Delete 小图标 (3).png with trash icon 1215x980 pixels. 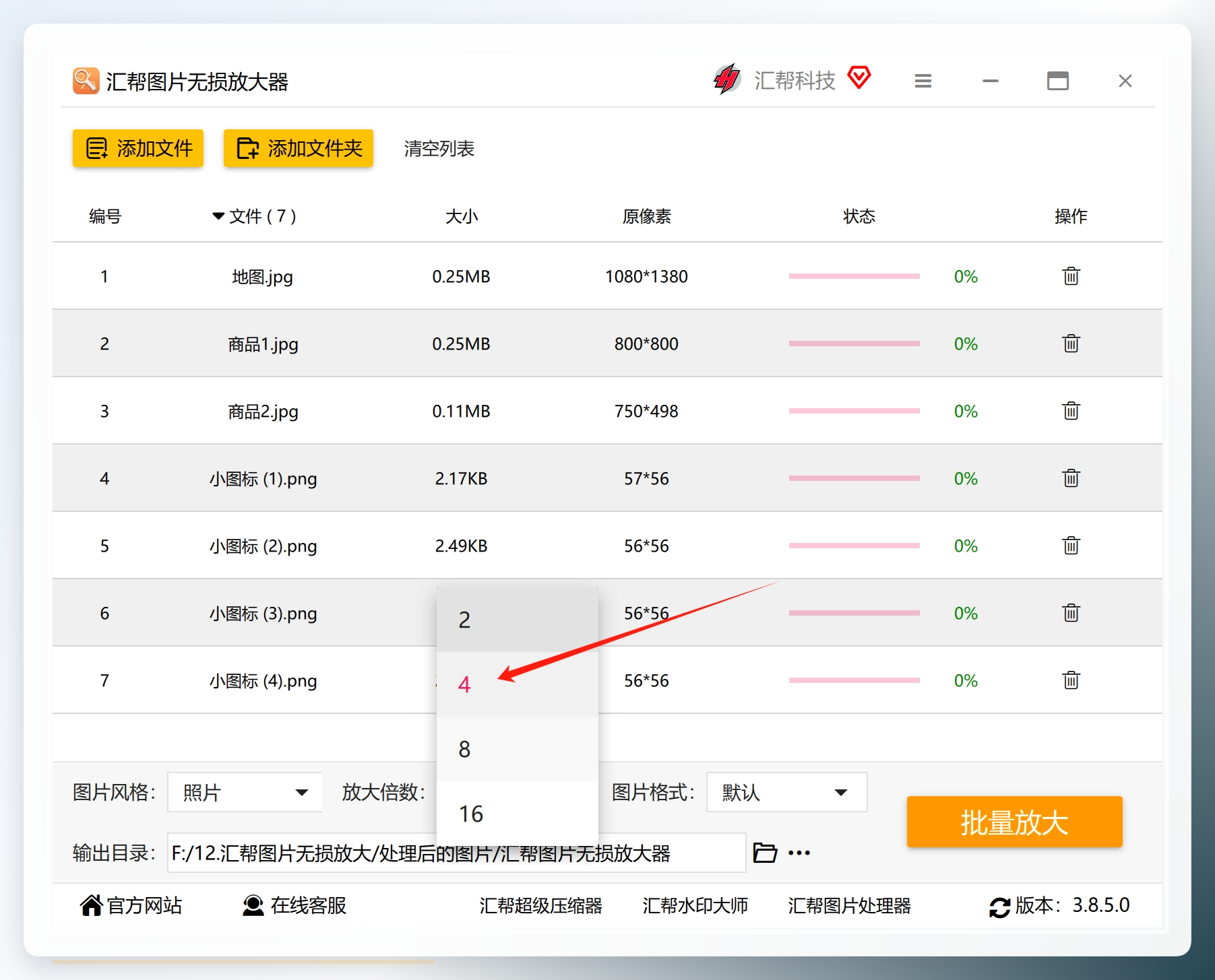1071,613
